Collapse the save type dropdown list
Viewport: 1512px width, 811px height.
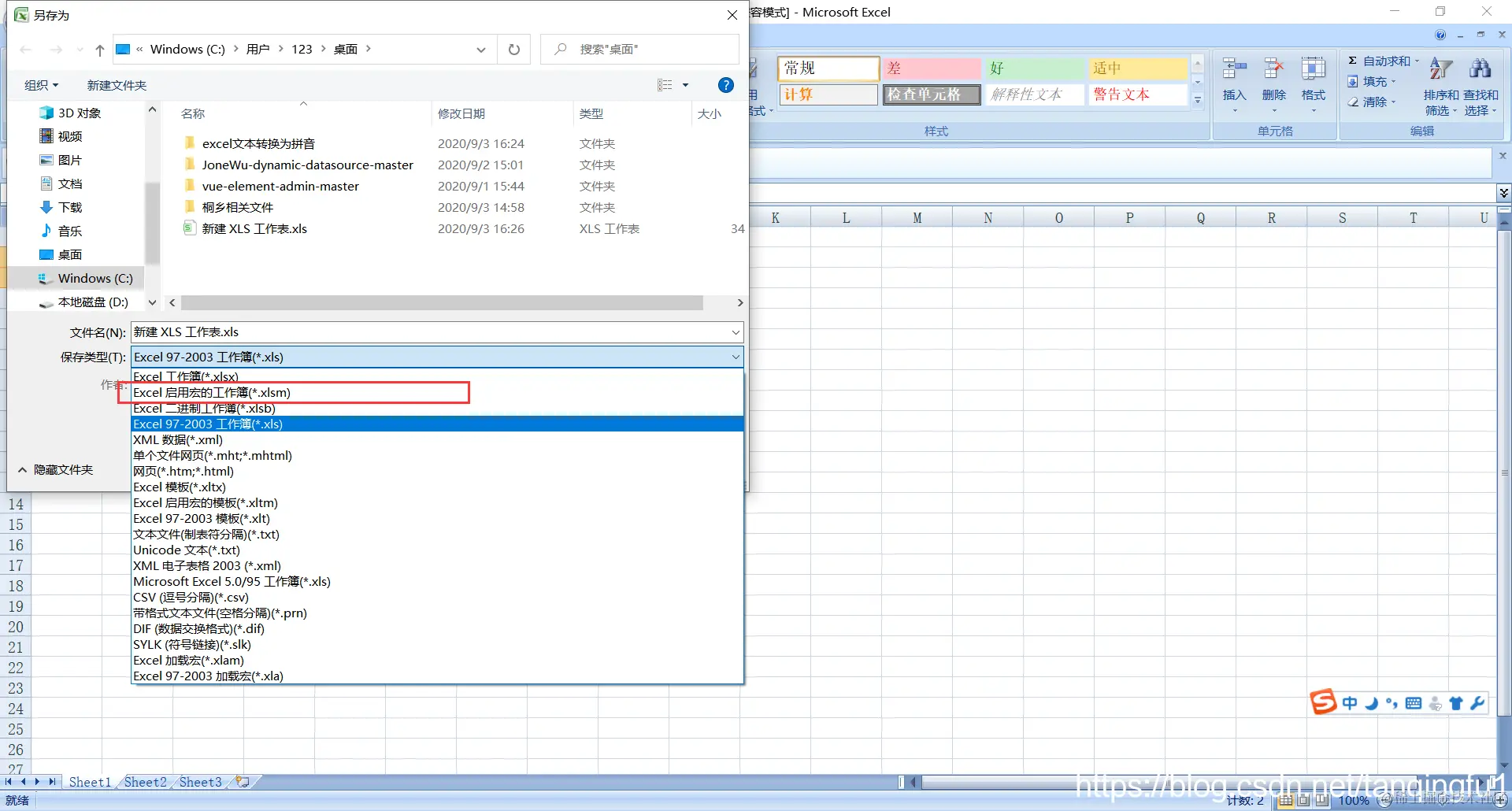(736, 357)
